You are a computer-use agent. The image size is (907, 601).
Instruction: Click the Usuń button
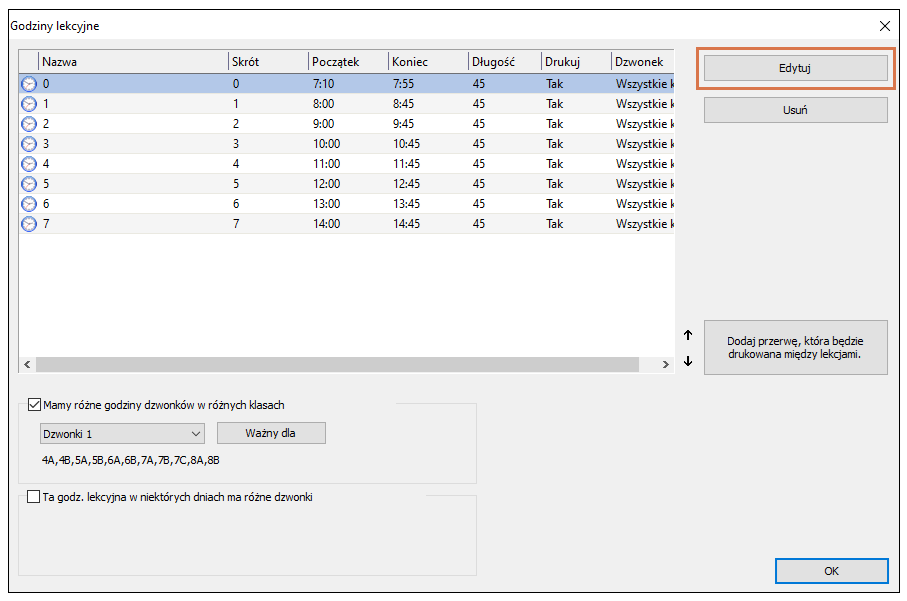(795, 110)
